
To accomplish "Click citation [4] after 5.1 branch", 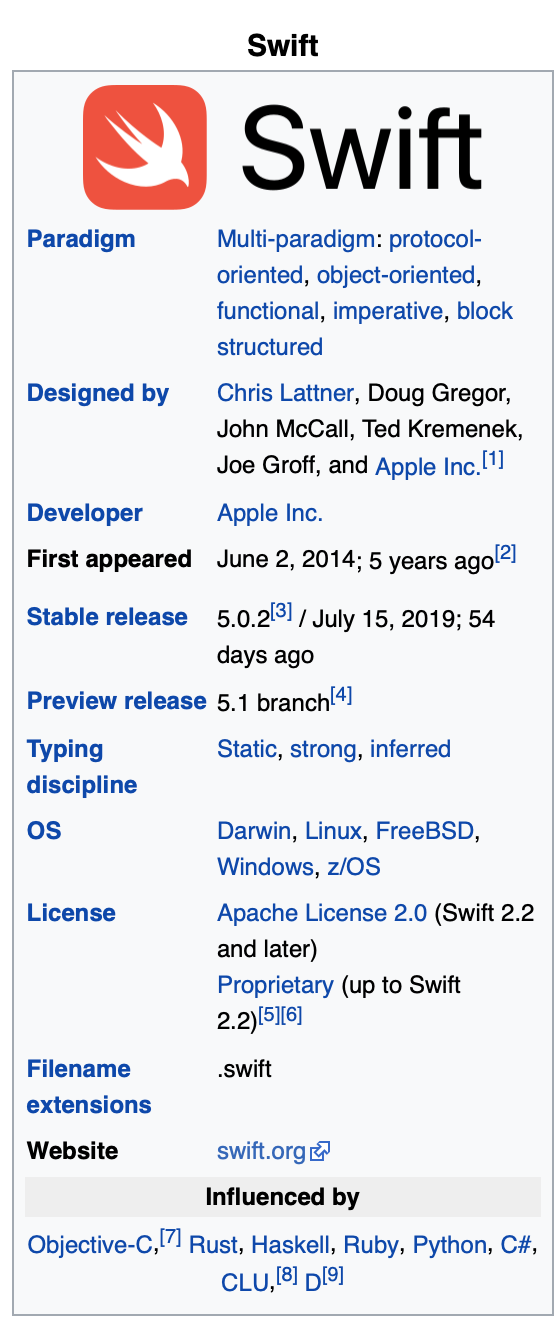I will [x=341, y=695].
